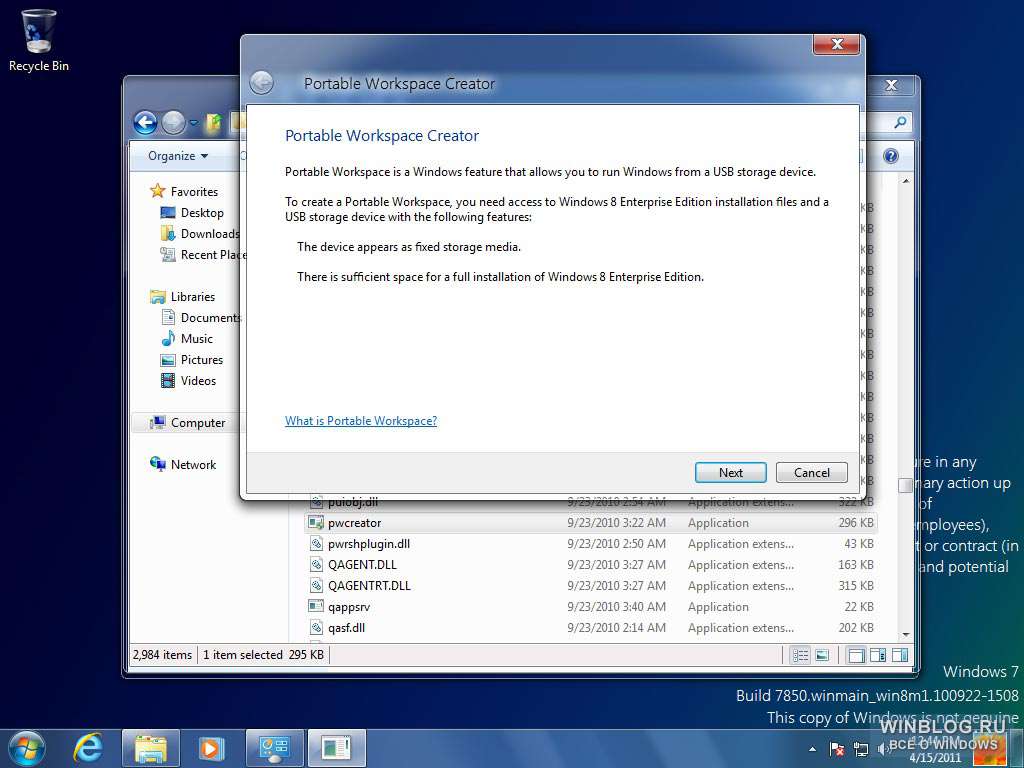The image size is (1024, 768).
Task: Switch Explorer to details view in the status bar
Action: pyautogui.click(x=800, y=655)
